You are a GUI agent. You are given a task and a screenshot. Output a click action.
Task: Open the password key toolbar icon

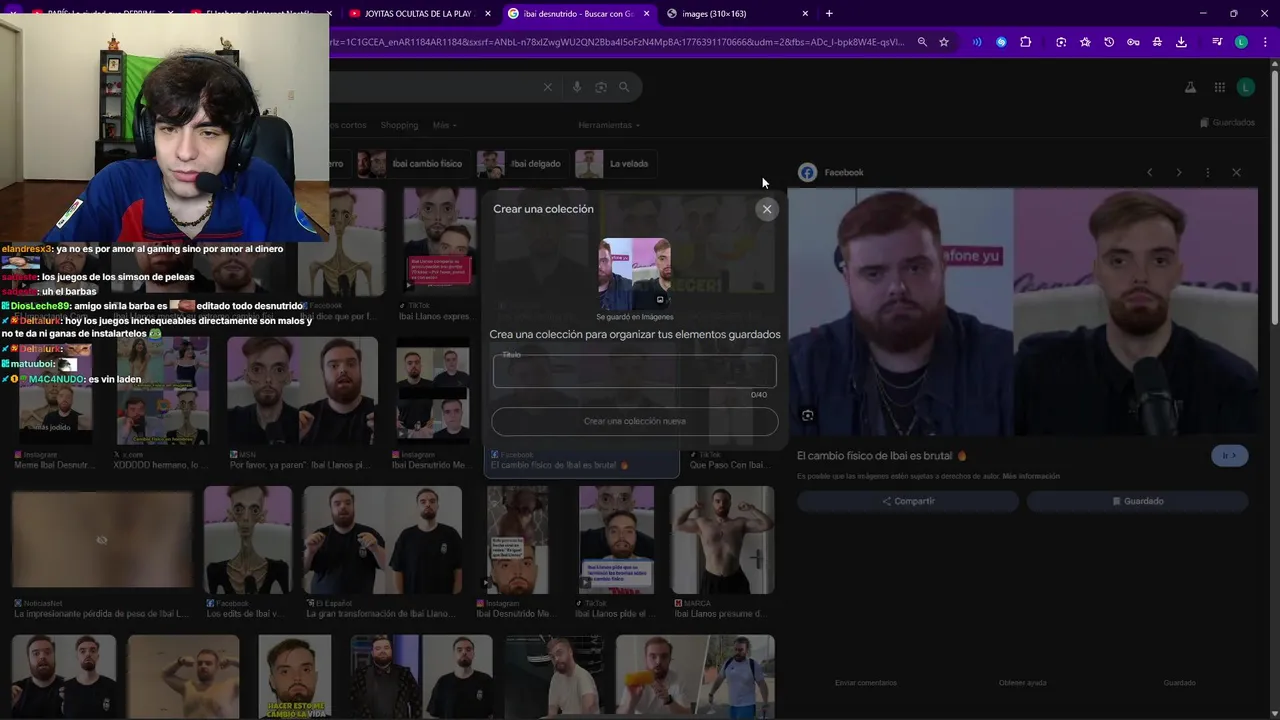point(1133,42)
